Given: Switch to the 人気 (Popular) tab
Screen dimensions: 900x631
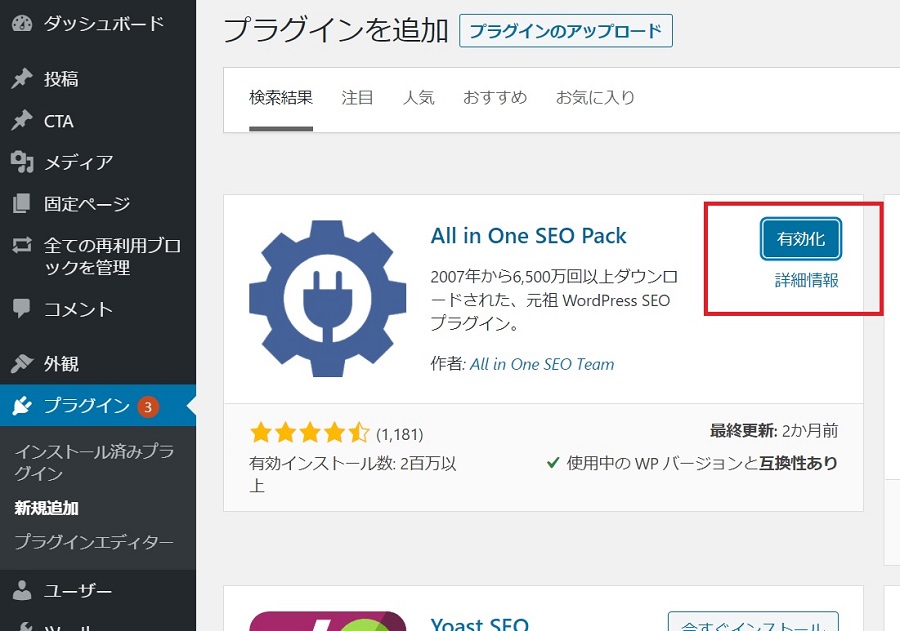Looking at the screenshot, I should (x=418, y=98).
